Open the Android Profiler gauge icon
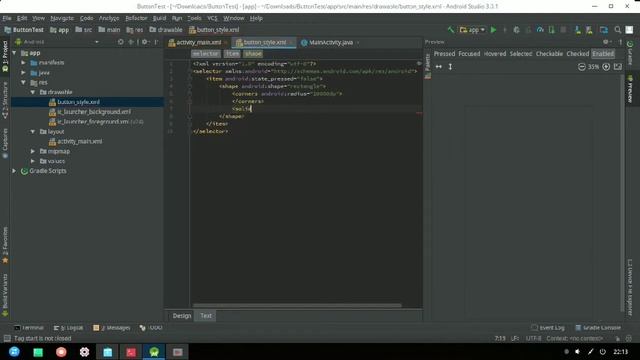Screen dimensions: 640x360 tap(540, 30)
